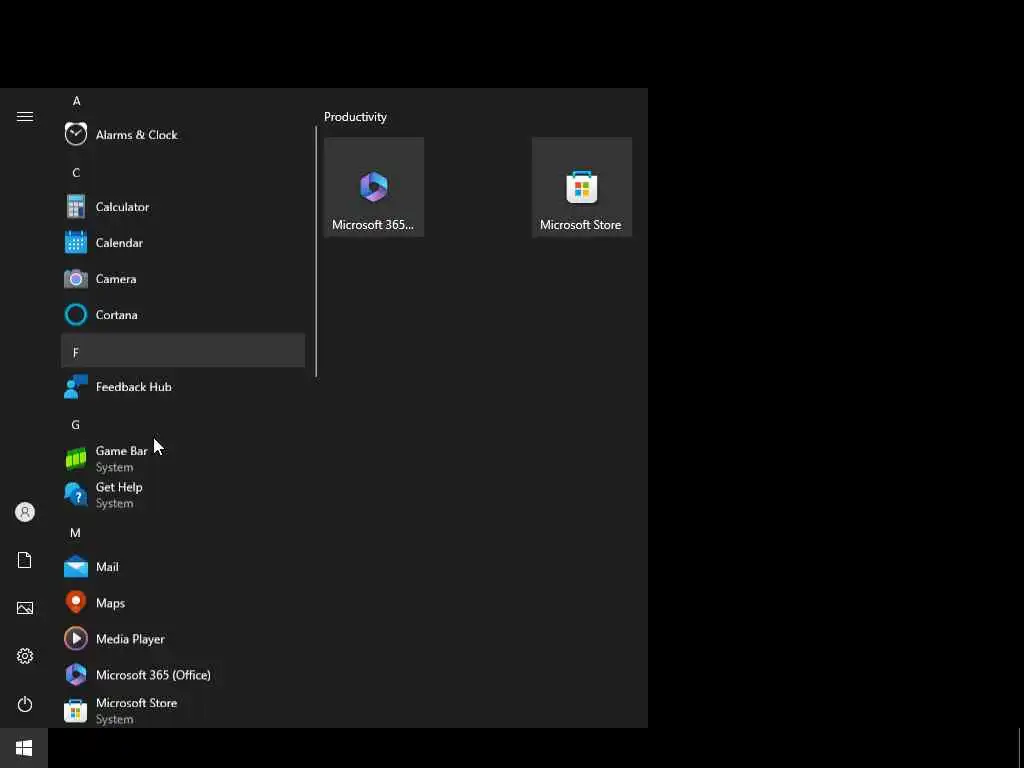Open Microsoft 365 (Office) list icon
Image resolution: width=1024 pixels, height=768 pixels.
[x=76, y=675]
